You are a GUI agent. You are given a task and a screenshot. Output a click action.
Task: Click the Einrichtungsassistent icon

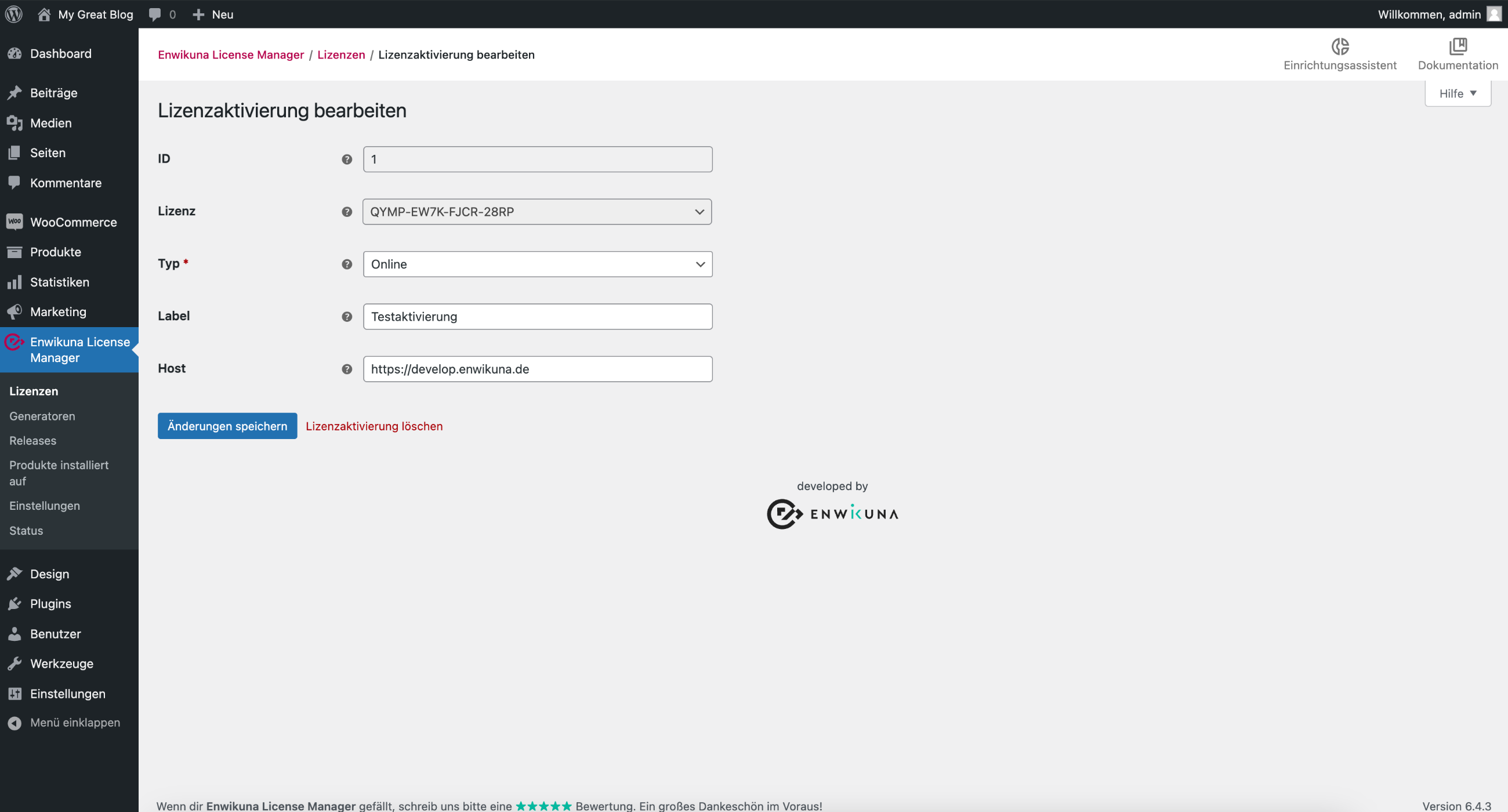click(x=1340, y=46)
